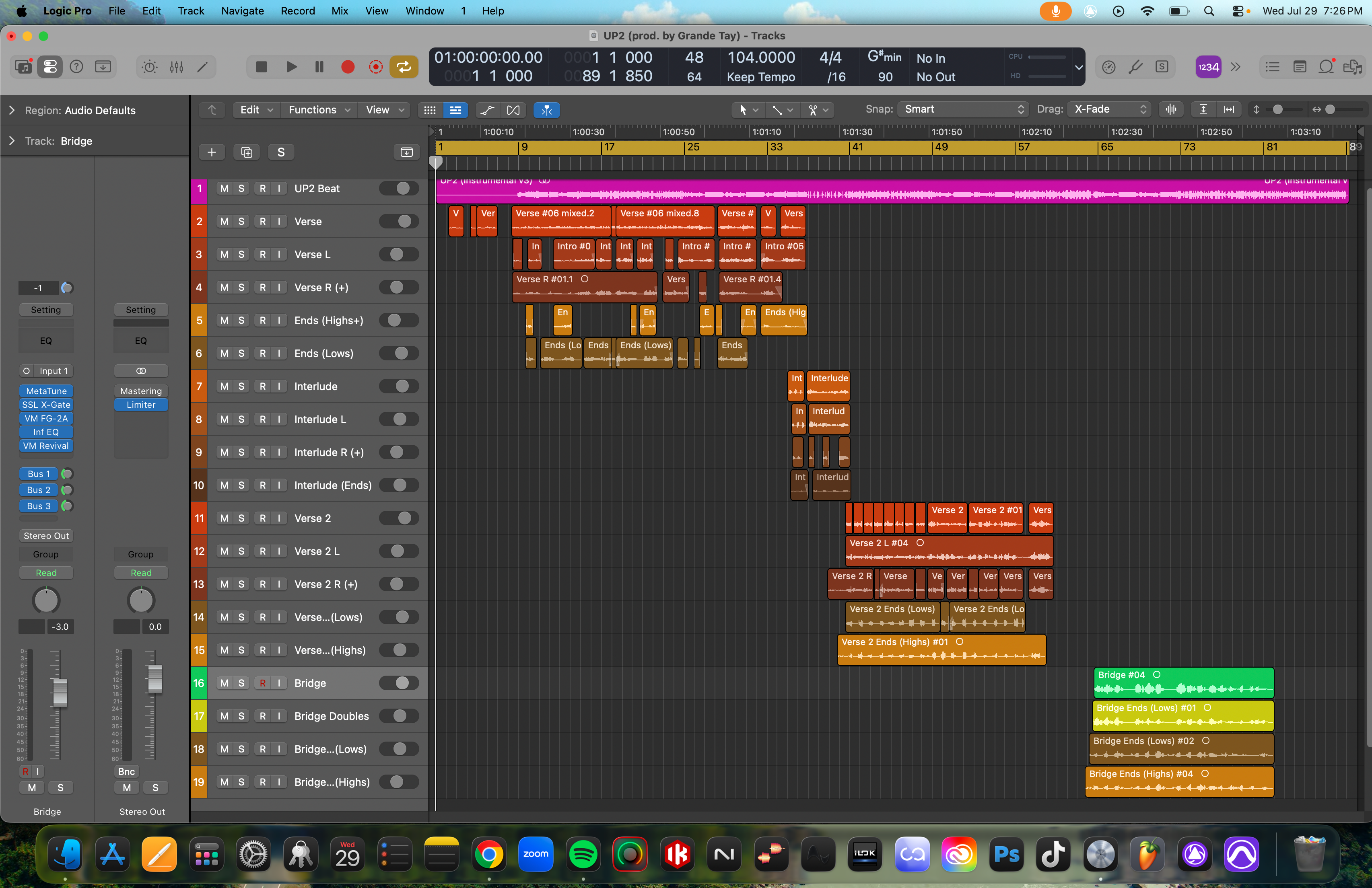
Task: Toggle the Inspector panel button
Action: 50,67
